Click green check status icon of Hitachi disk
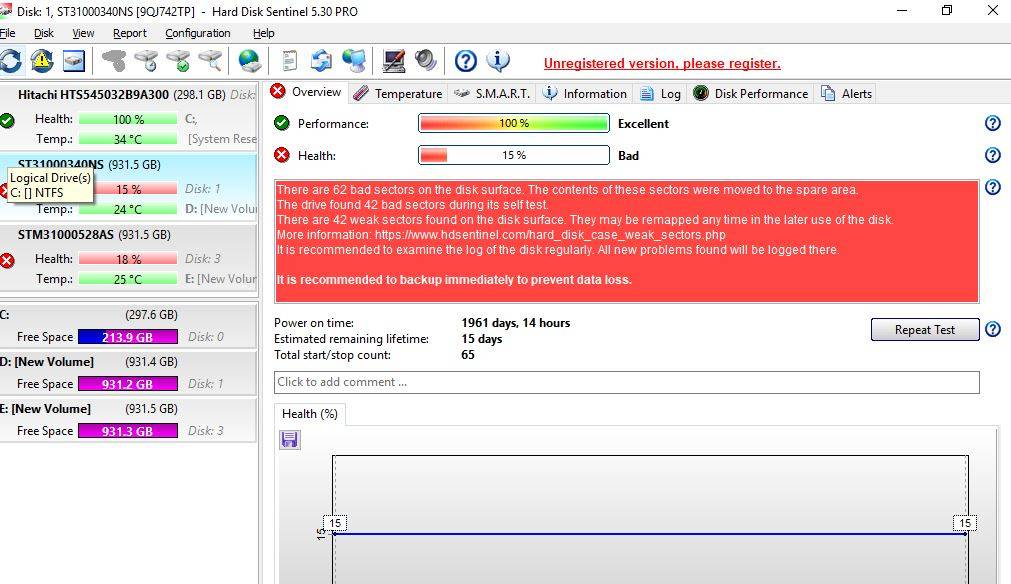The image size is (1011, 584). pyautogui.click(x=7, y=120)
